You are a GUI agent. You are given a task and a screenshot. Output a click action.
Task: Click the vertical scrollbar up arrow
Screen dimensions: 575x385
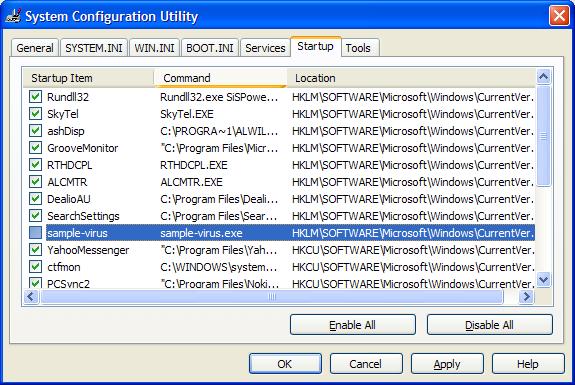pyautogui.click(x=543, y=77)
